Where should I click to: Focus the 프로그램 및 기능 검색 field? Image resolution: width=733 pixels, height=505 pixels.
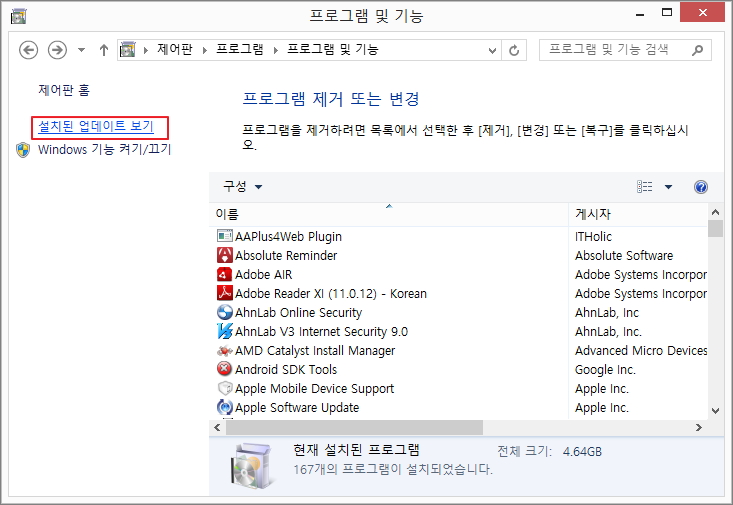pyautogui.click(x=625, y=50)
